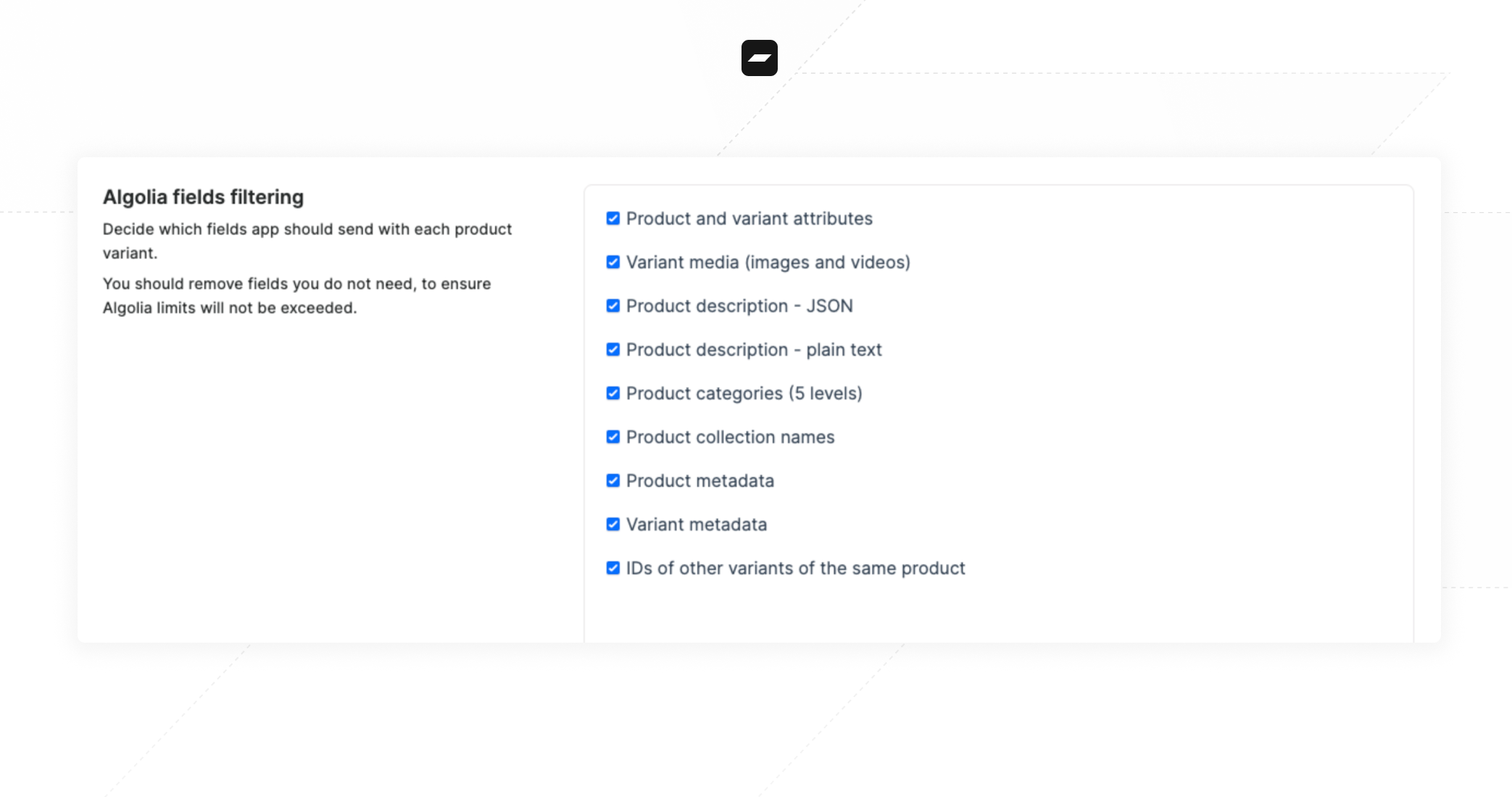Click 'IDs of other variants of the same product' text
The width and height of the screenshot is (1512, 797).
[796, 568]
